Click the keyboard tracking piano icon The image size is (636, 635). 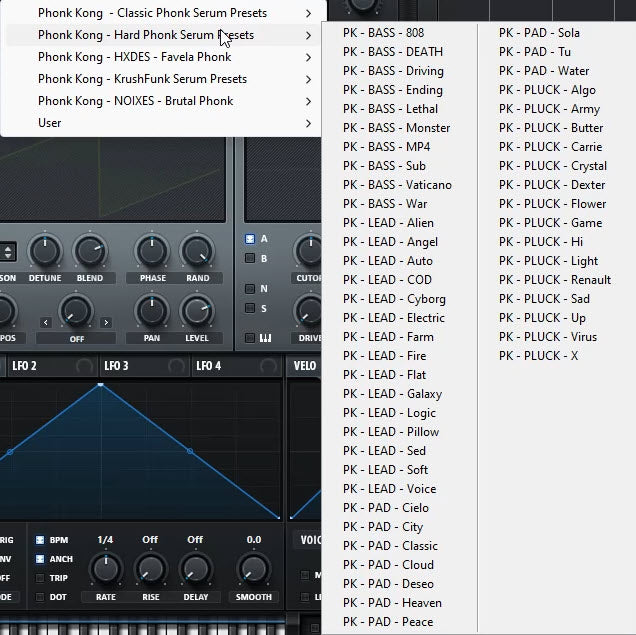266,338
